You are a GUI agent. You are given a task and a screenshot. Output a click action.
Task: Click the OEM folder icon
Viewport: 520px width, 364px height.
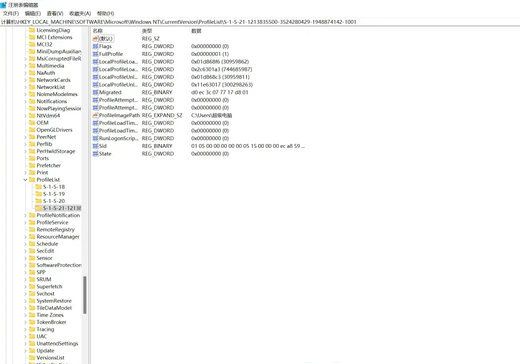pos(32,123)
